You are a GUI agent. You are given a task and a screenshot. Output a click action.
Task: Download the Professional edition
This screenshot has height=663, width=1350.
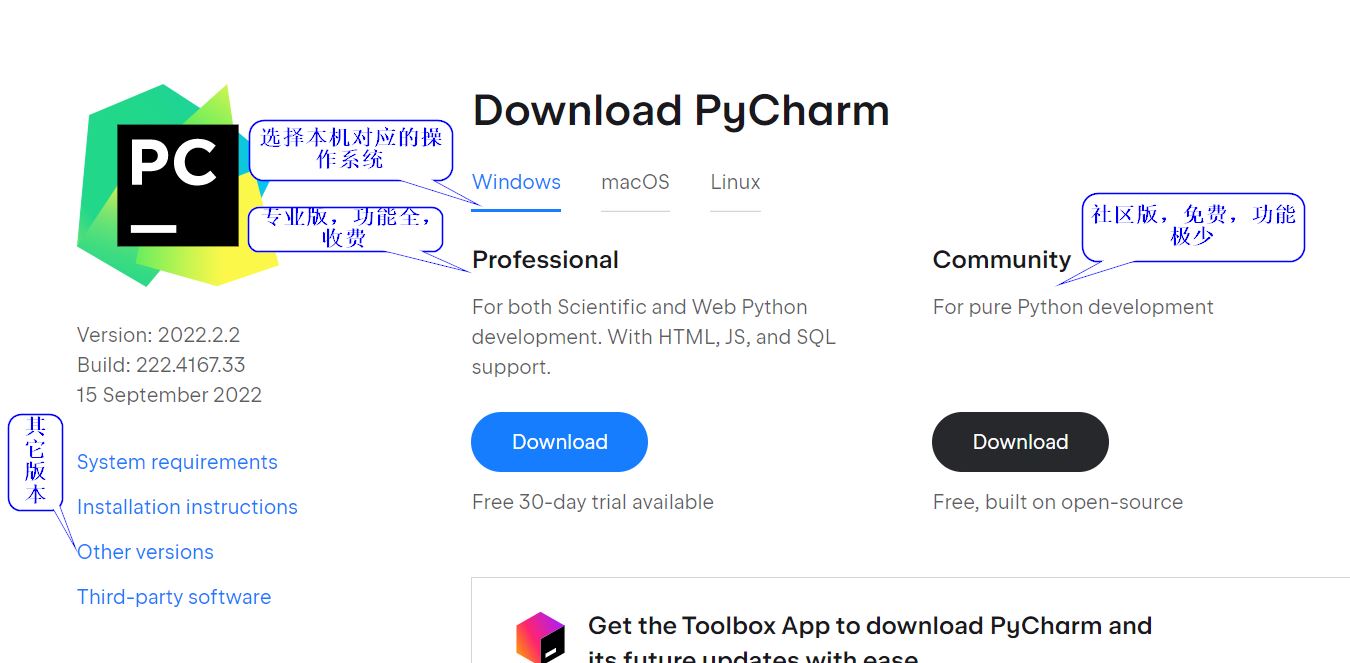click(x=559, y=442)
